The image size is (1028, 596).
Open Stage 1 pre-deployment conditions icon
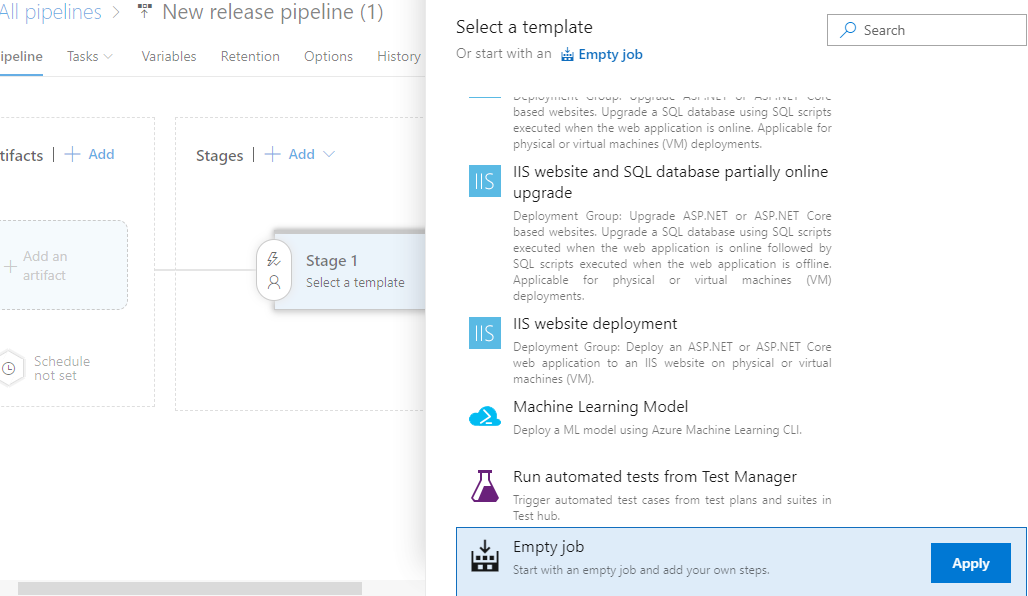pyautogui.click(x=274, y=259)
